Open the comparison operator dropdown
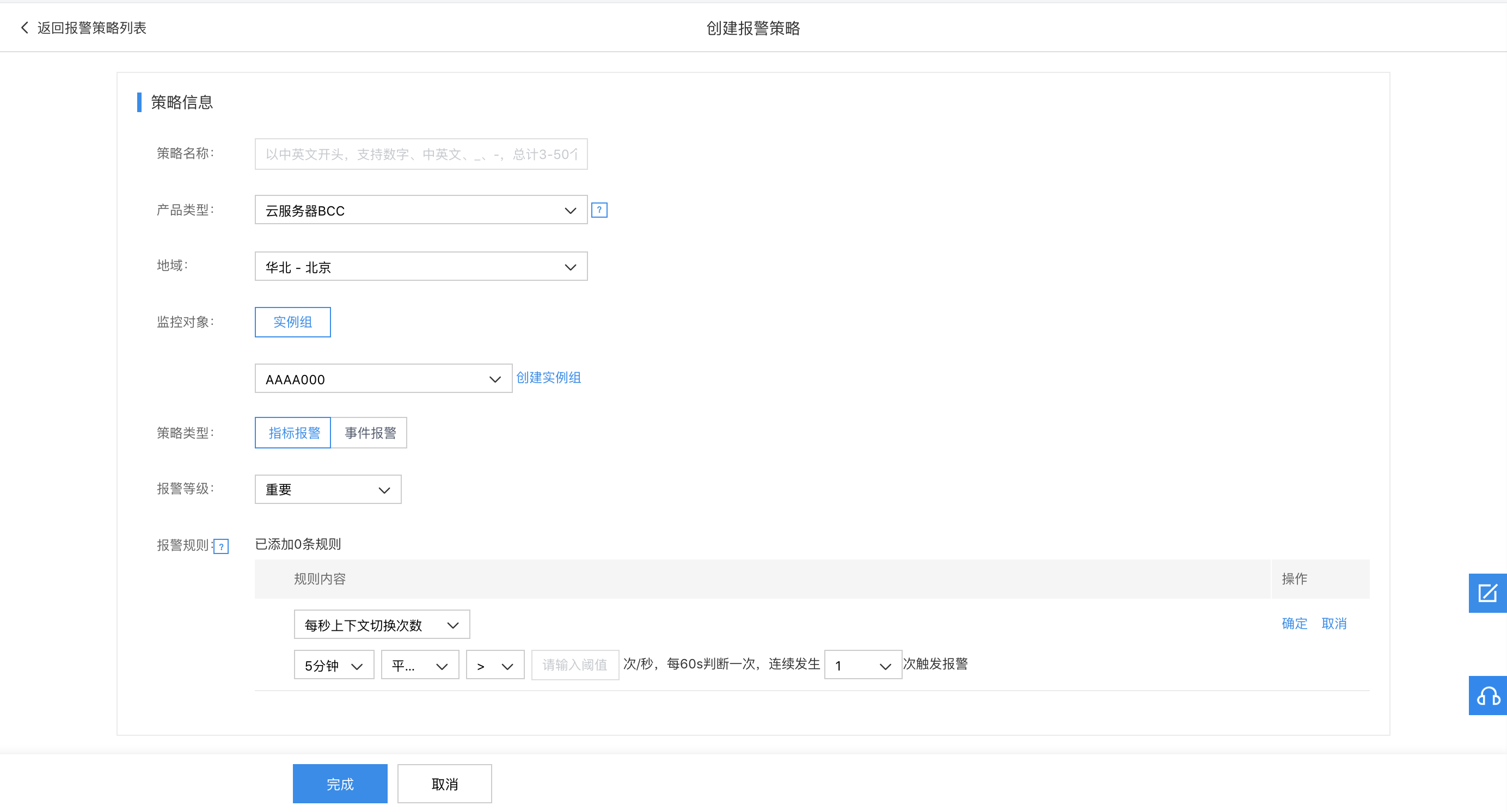1507x812 pixels. [x=494, y=665]
